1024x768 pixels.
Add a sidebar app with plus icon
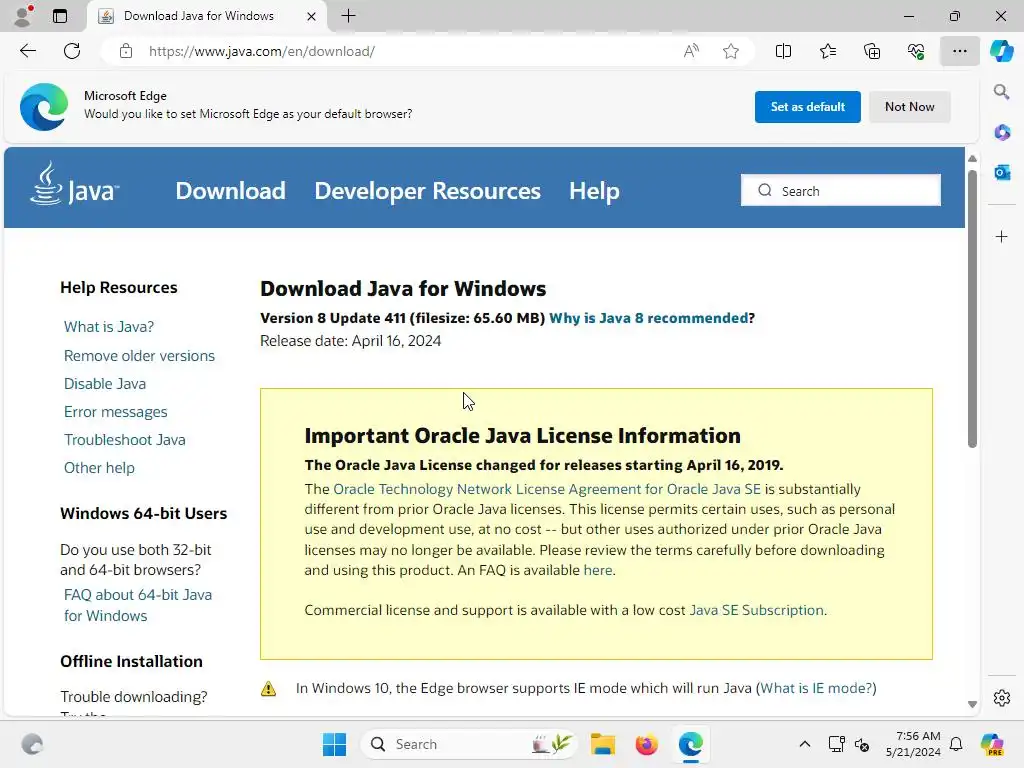[x=1002, y=236]
